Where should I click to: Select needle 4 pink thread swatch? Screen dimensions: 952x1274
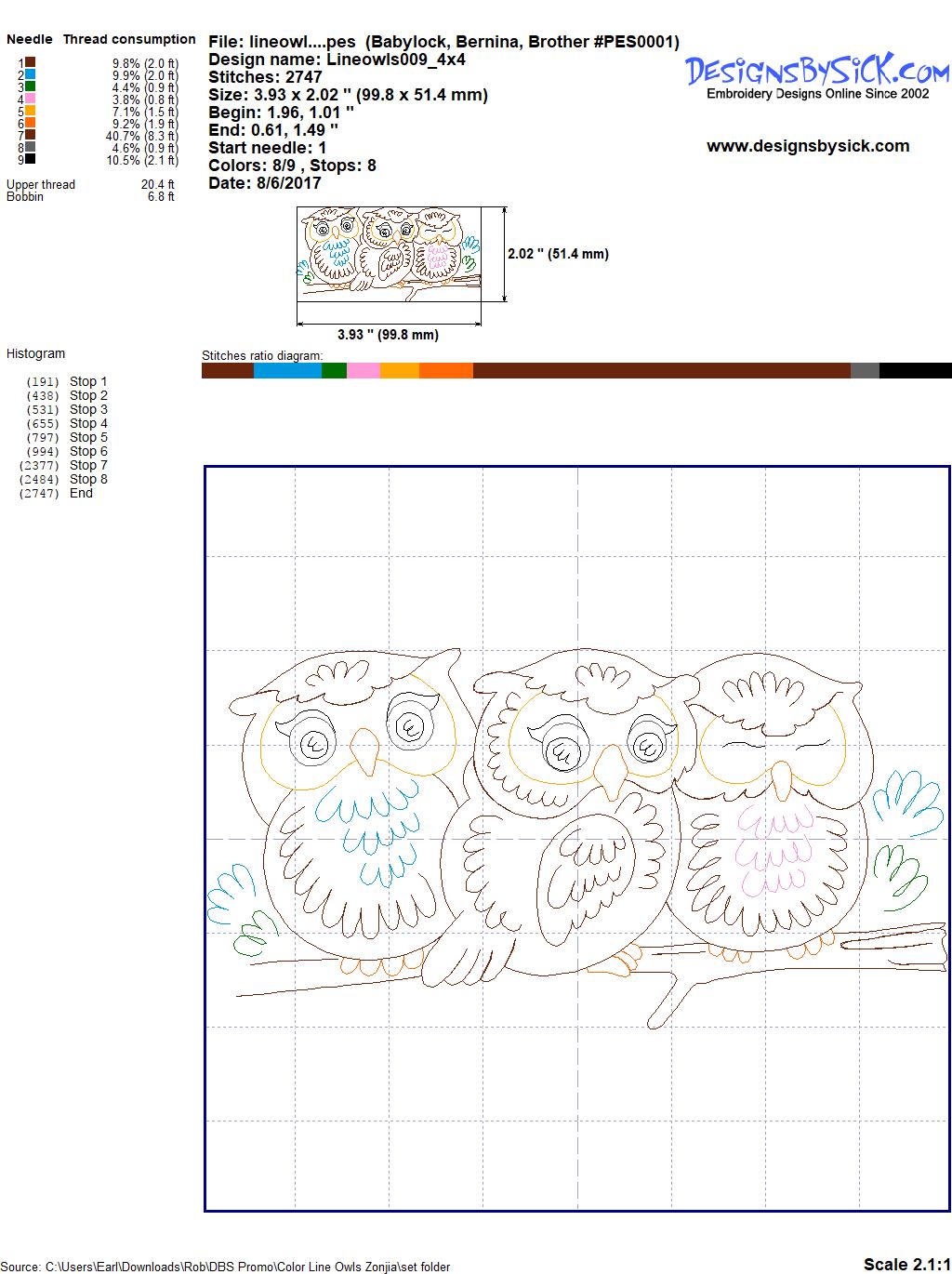point(31,99)
